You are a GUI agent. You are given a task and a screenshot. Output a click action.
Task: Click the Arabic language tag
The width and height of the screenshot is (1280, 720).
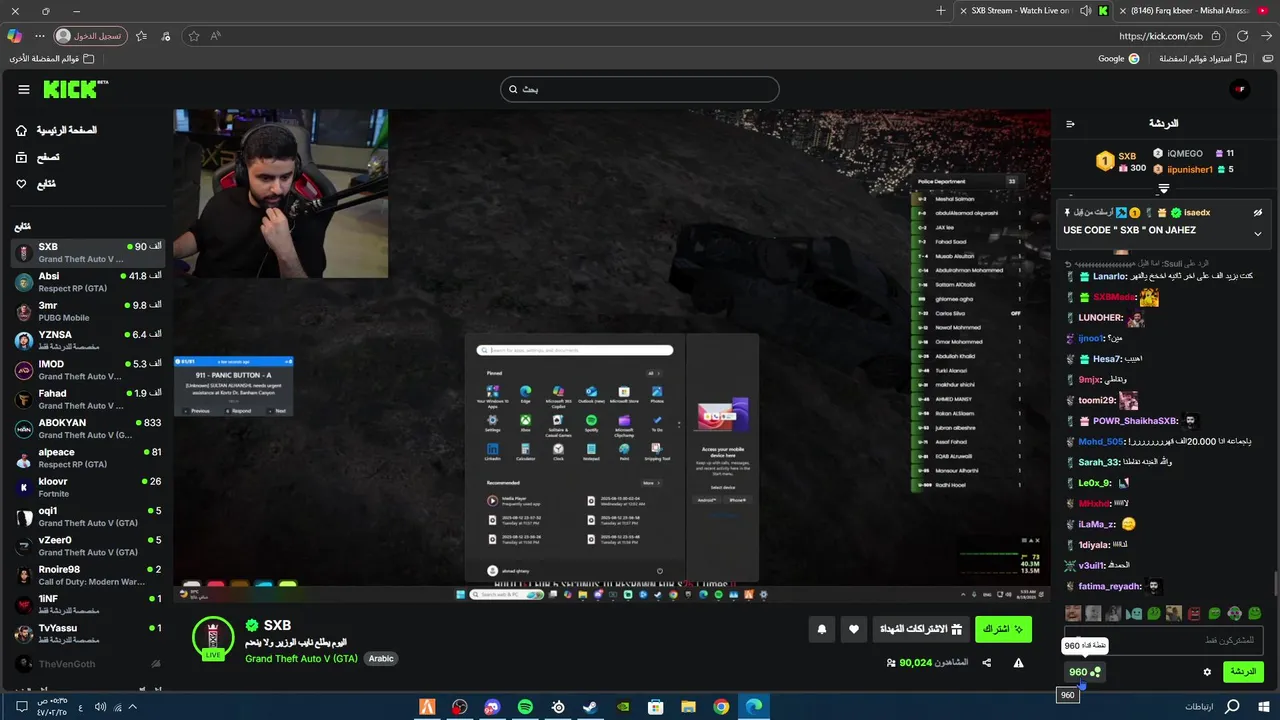(x=381, y=659)
